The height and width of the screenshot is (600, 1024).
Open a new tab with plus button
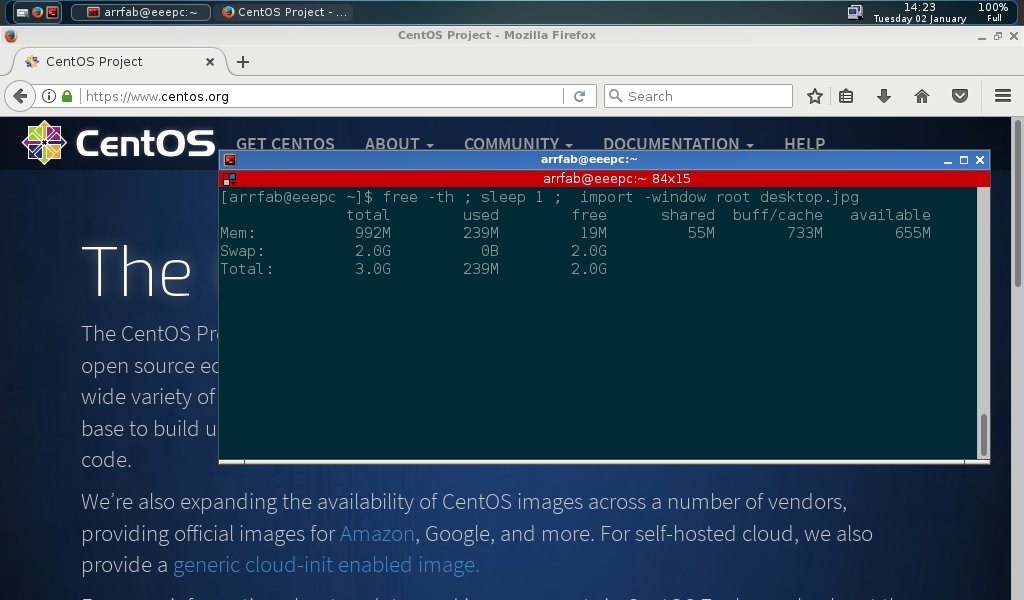[x=243, y=62]
